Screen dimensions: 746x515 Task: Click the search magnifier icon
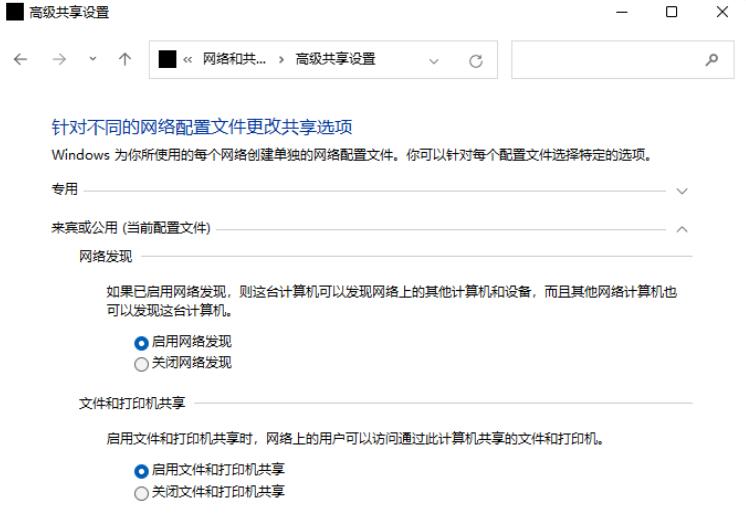712,59
